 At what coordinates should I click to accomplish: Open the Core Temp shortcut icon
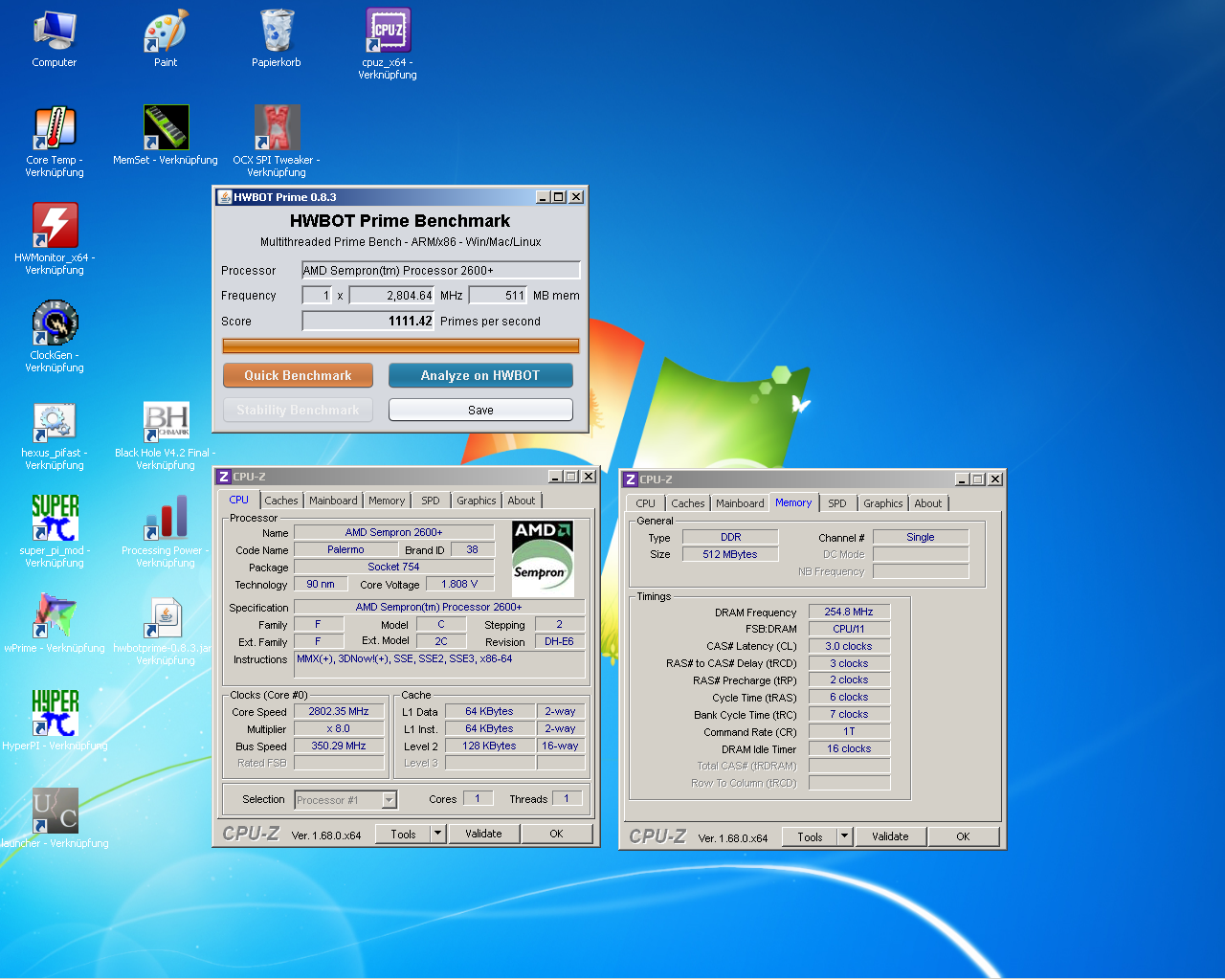click(x=55, y=142)
